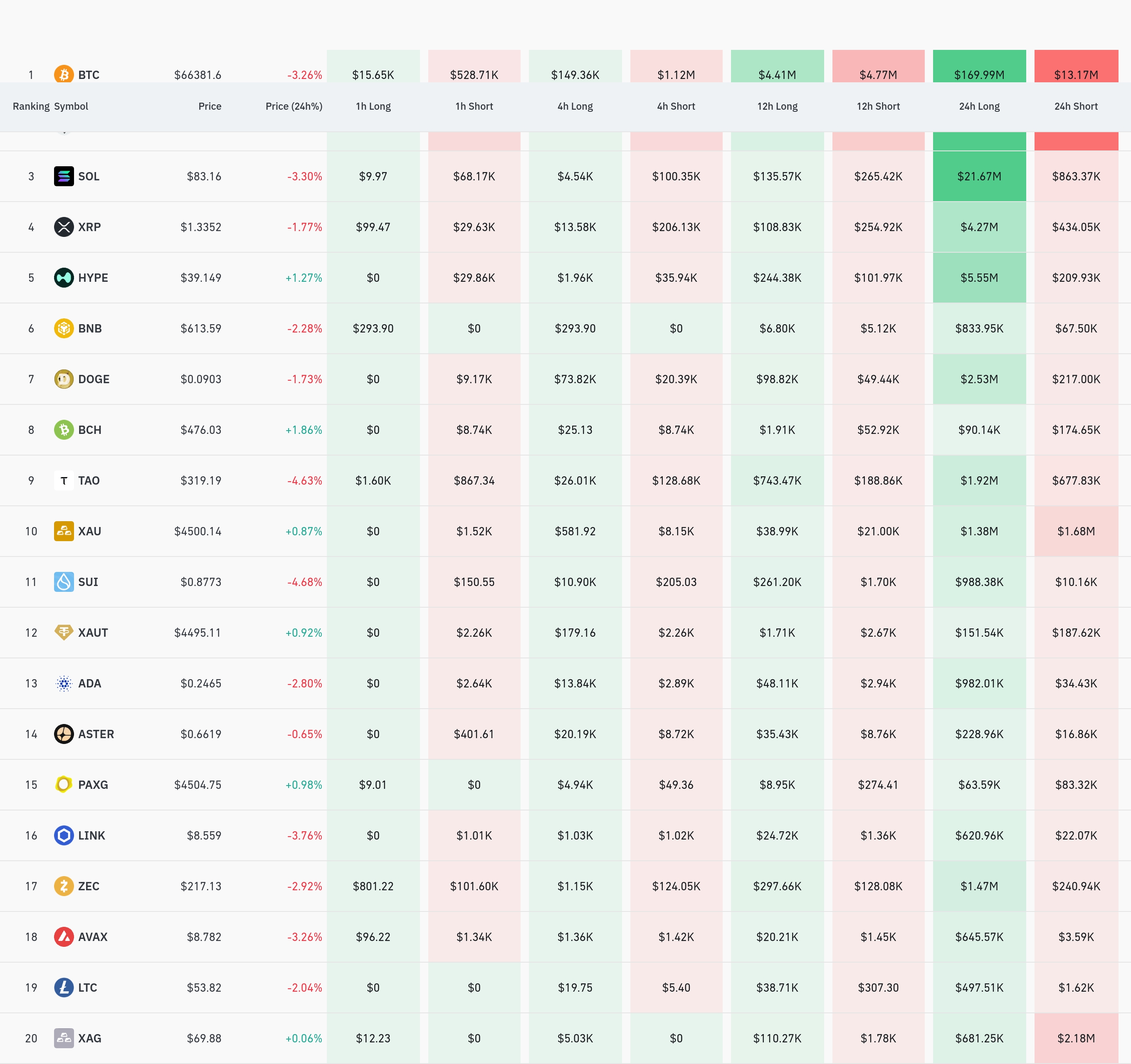Sort by 12h Long column header
1131x1064 pixels.
tap(777, 106)
